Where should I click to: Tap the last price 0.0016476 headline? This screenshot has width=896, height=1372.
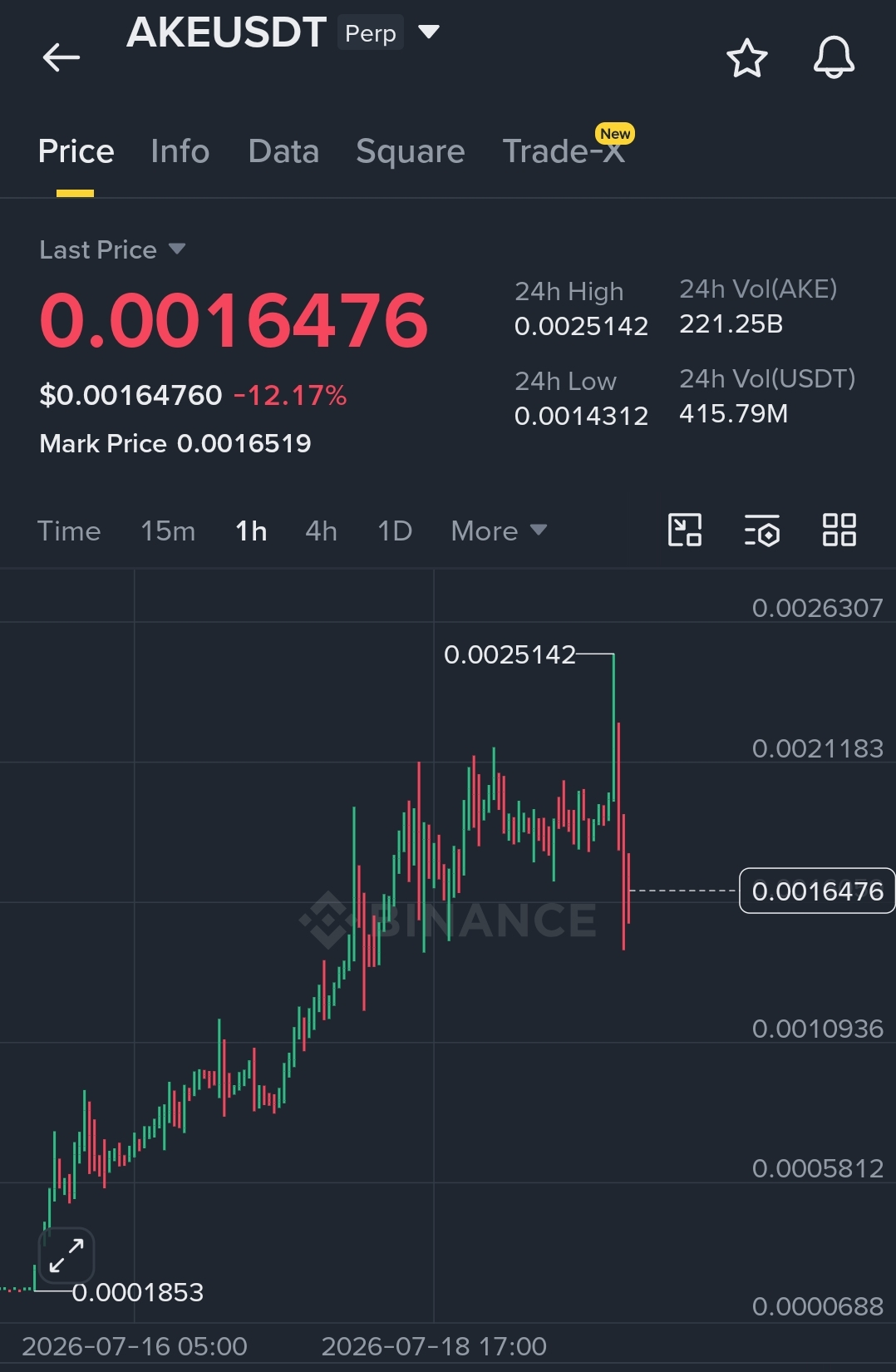tap(234, 320)
